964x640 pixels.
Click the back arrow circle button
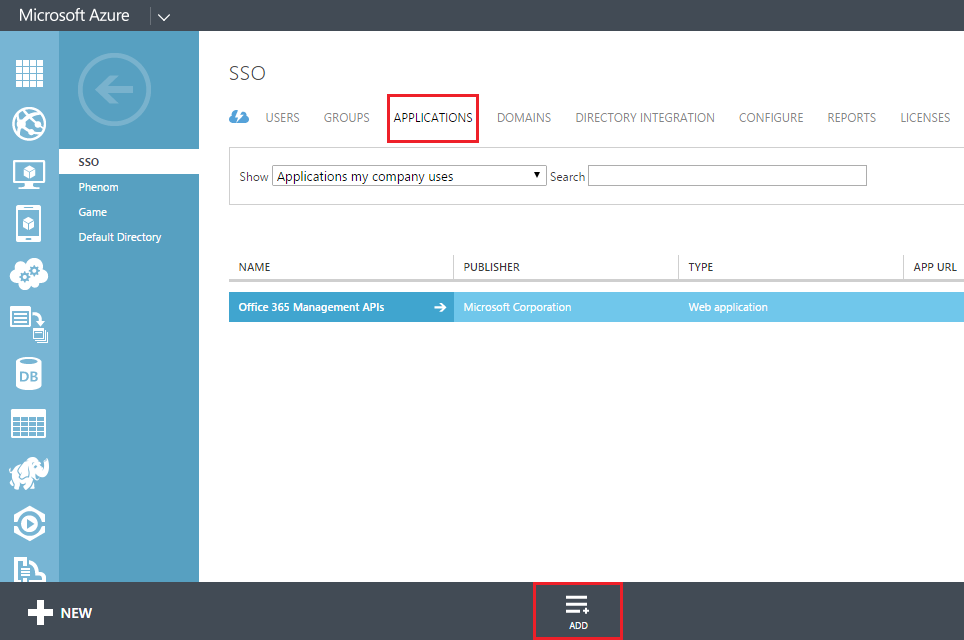(x=114, y=90)
